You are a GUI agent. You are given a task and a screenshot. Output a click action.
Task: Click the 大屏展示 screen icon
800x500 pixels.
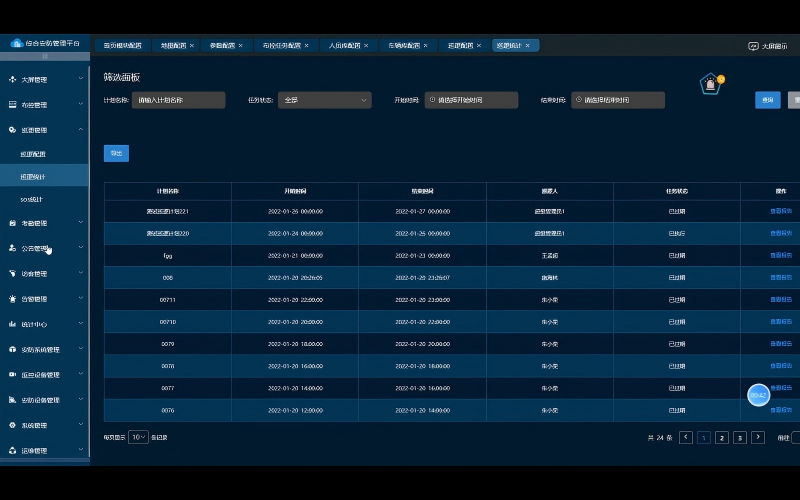click(x=753, y=46)
